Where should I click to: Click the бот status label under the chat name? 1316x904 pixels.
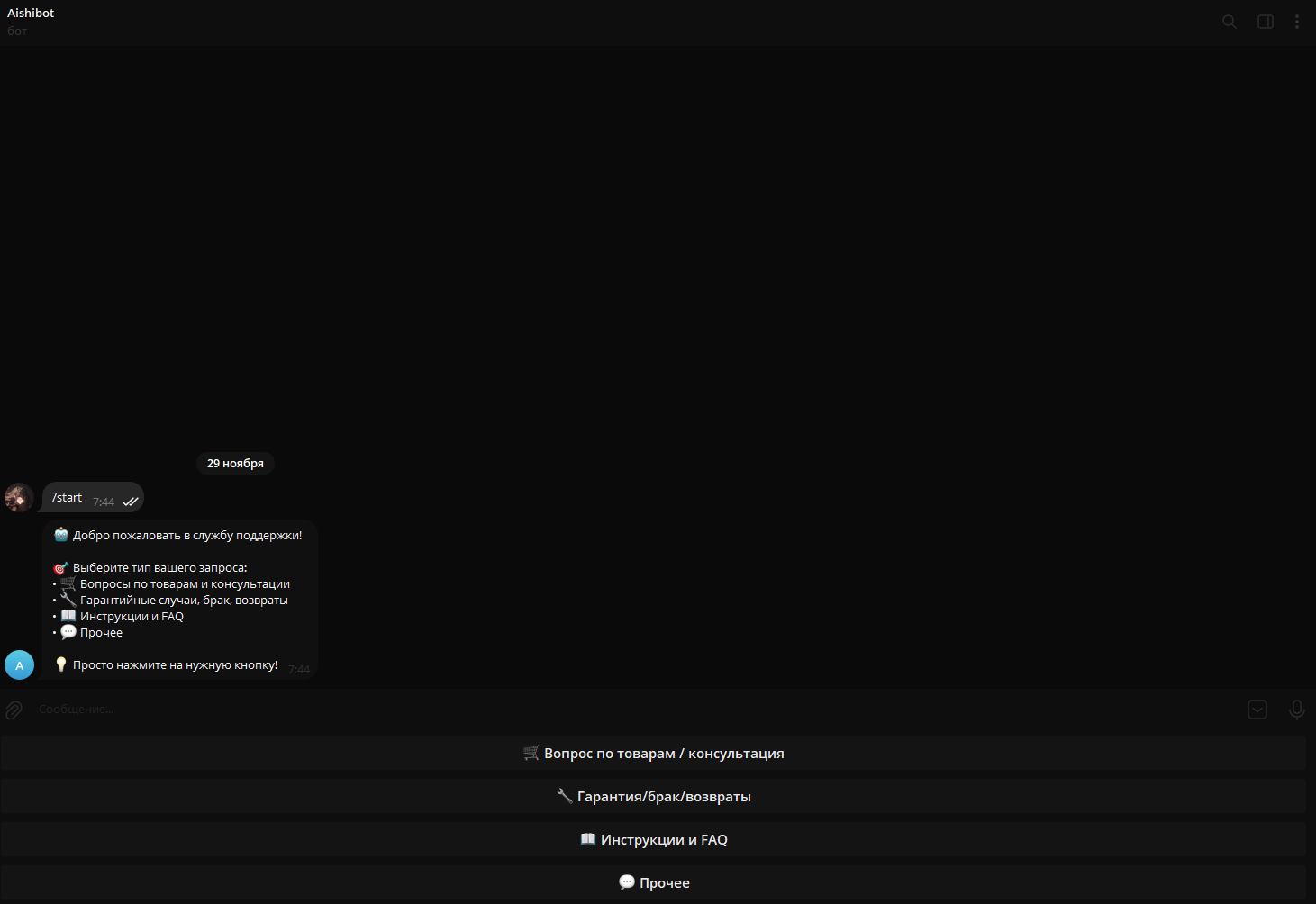click(17, 32)
